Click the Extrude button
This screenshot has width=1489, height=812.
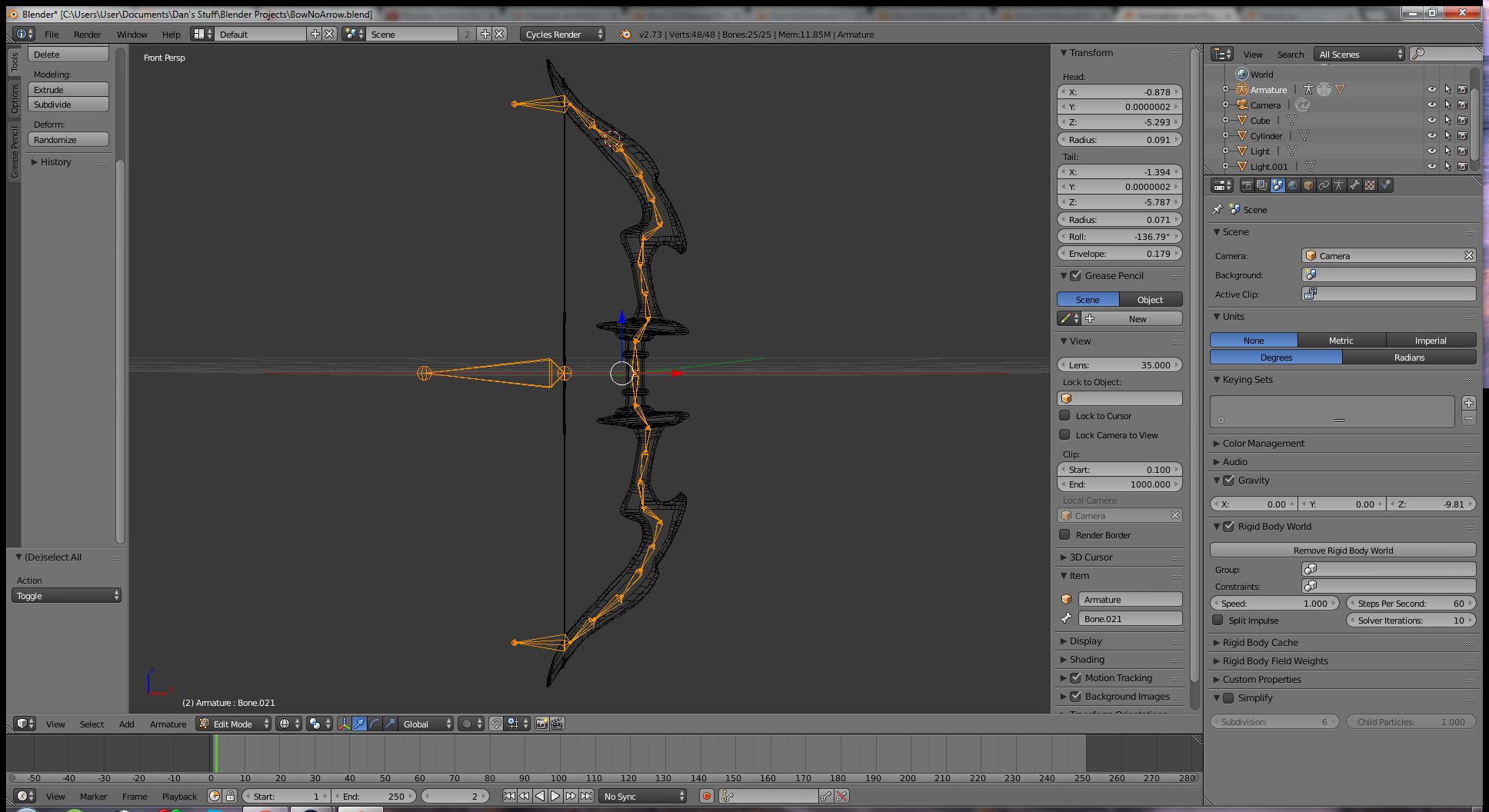coord(68,89)
